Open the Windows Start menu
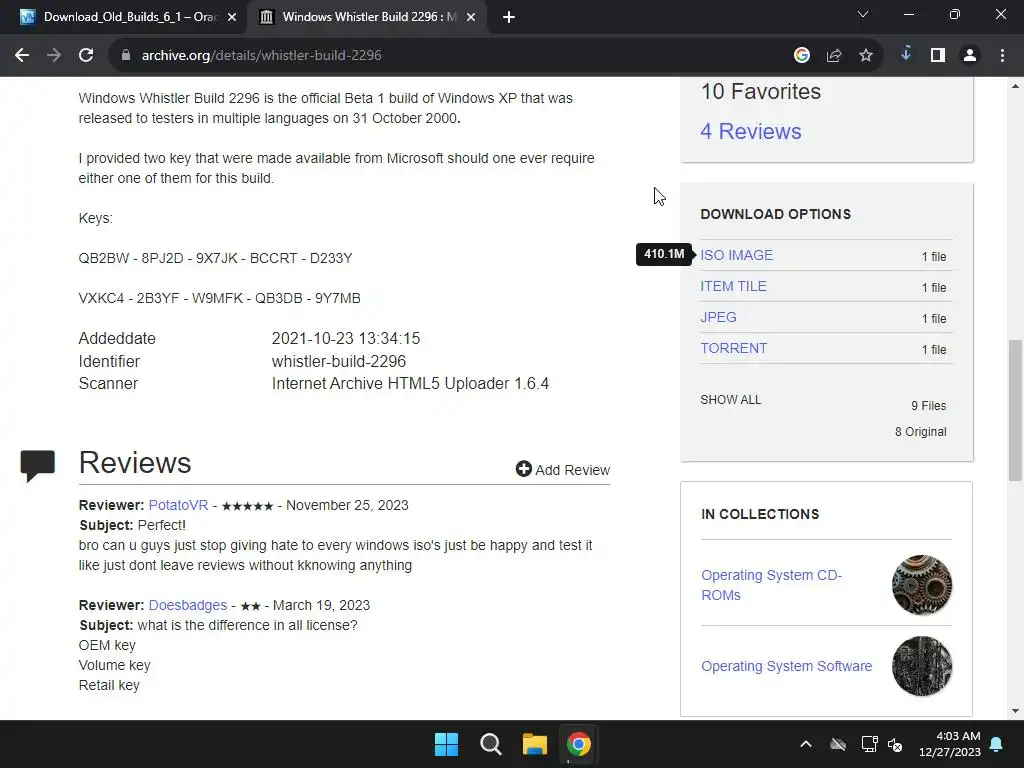Image resolution: width=1024 pixels, height=768 pixels. 447,744
